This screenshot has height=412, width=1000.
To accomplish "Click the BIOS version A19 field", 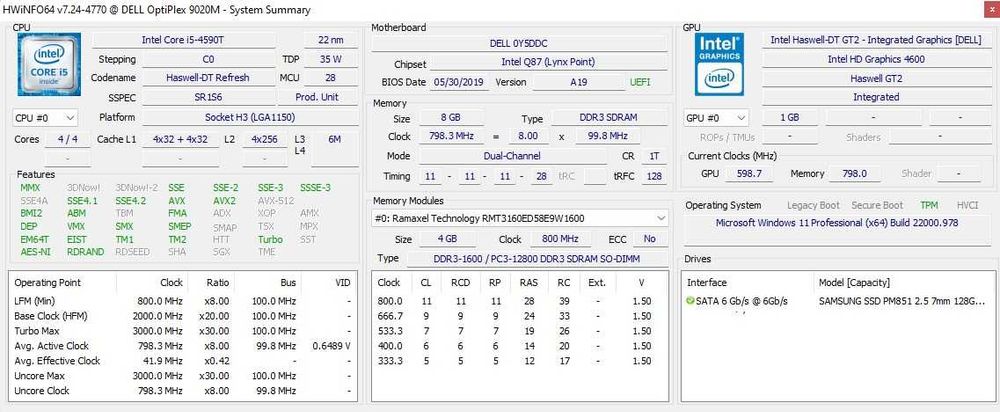I will (579, 82).
